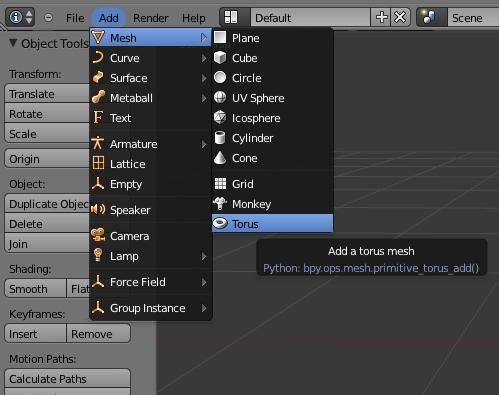Expand the Curve submenu
Image resolution: width=499 pixels, height=395 pixels.
pos(151,58)
